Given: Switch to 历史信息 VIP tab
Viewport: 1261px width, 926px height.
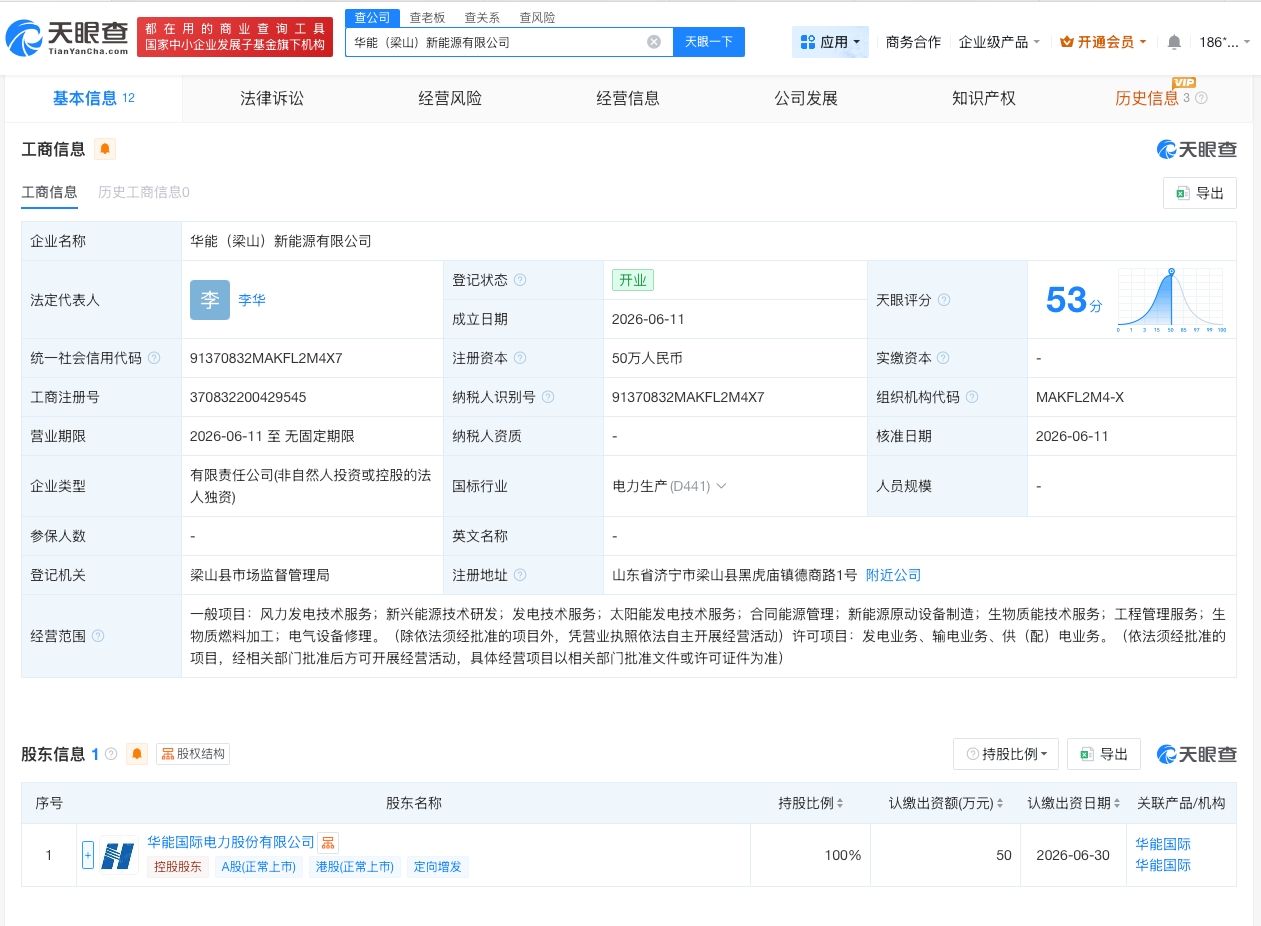Looking at the screenshot, I should pyautogui.click(x=1160, y=98).
